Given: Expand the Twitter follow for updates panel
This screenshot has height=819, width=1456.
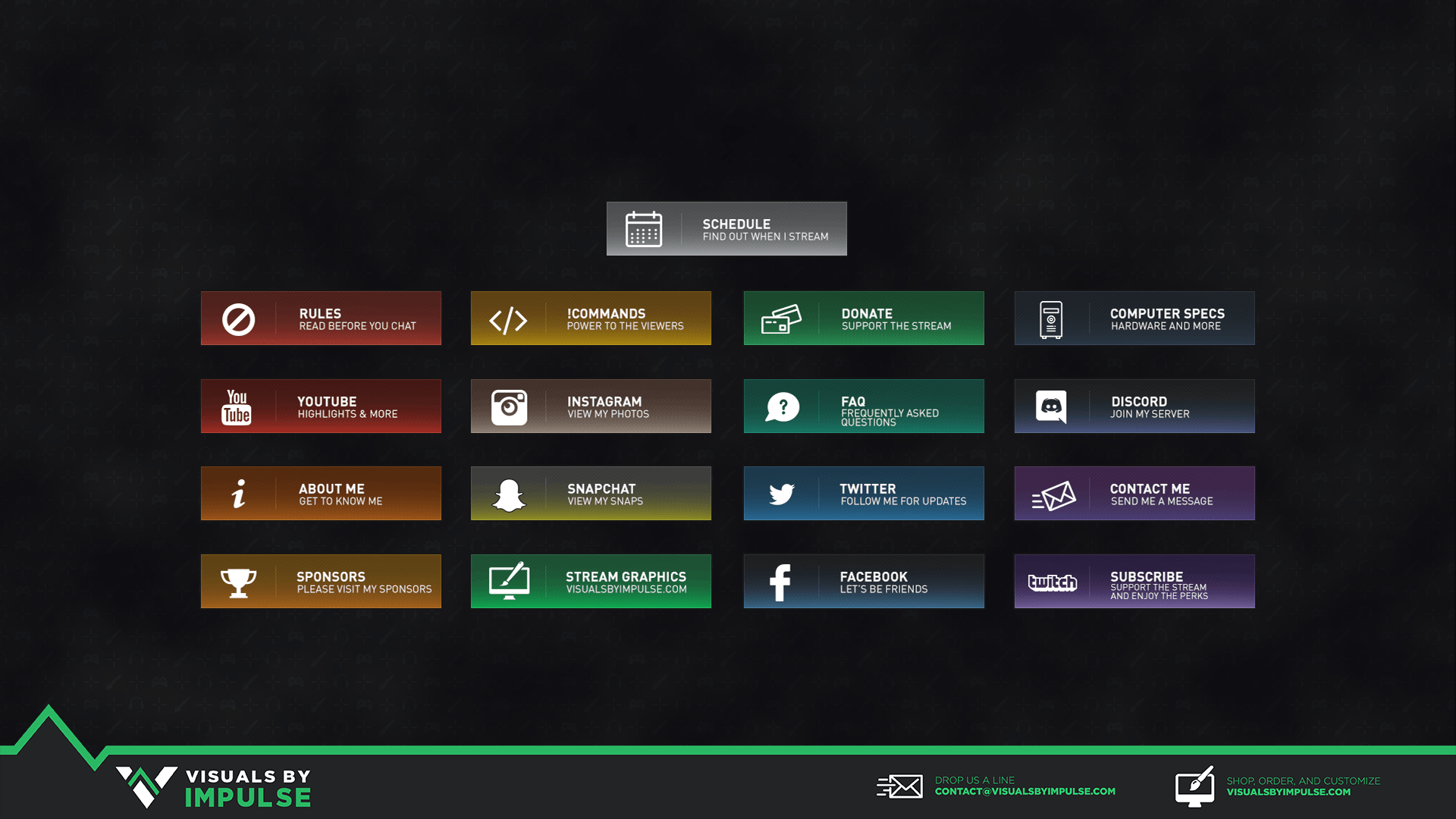Looking at the screenshot, I should click(x=863, y=493).
